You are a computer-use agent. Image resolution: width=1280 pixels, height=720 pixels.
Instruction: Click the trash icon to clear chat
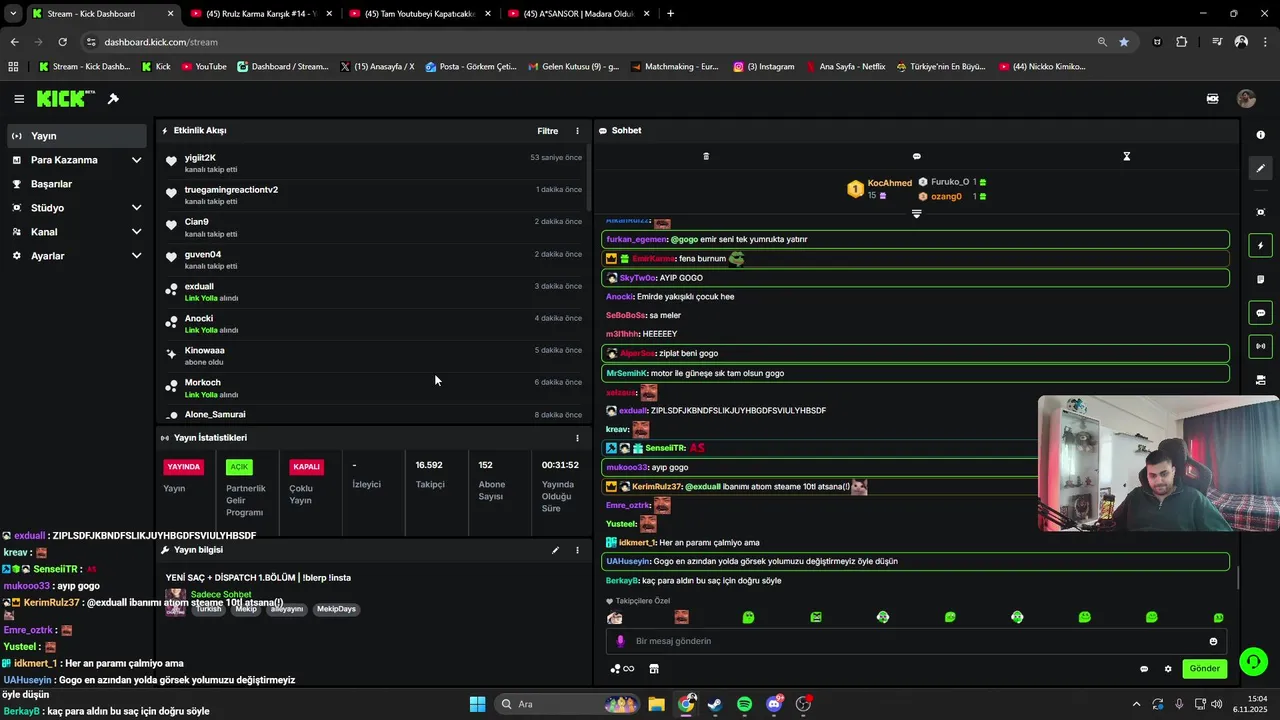coord(706,156)
